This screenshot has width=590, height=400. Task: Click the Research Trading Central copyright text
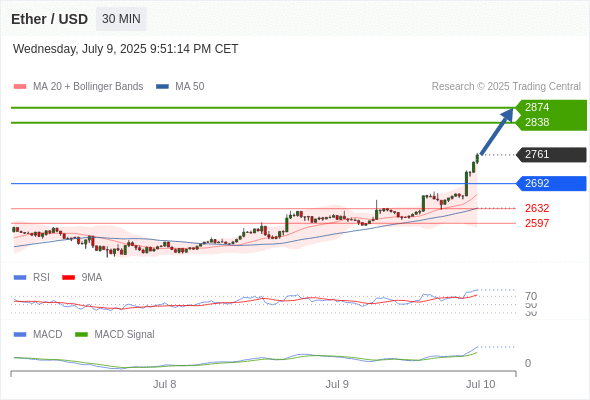(506, 87)
